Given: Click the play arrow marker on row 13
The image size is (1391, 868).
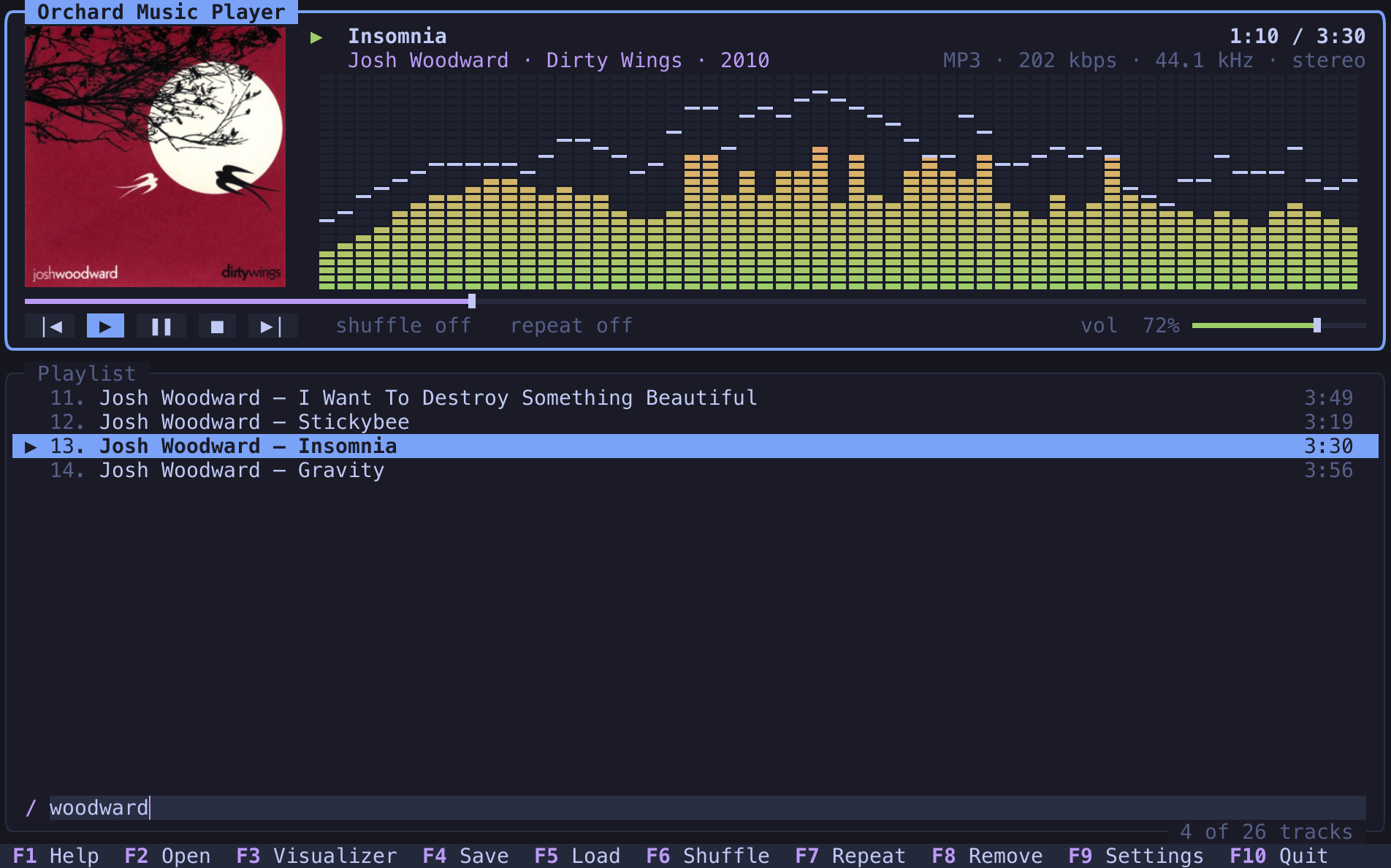Looking at the screenshot, I should click(x=31, y=446).
